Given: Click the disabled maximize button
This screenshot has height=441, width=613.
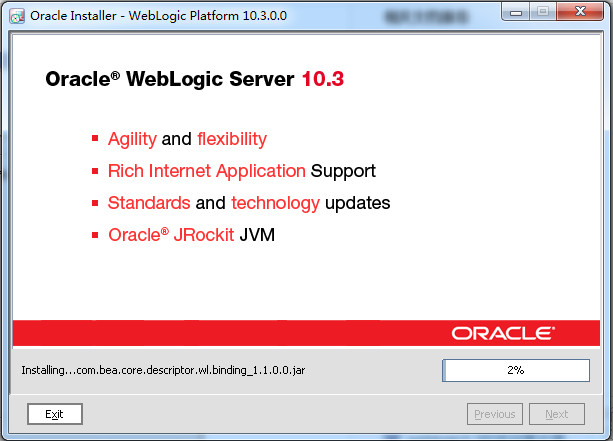Looking at the screenshot, I should coord(543,12).
